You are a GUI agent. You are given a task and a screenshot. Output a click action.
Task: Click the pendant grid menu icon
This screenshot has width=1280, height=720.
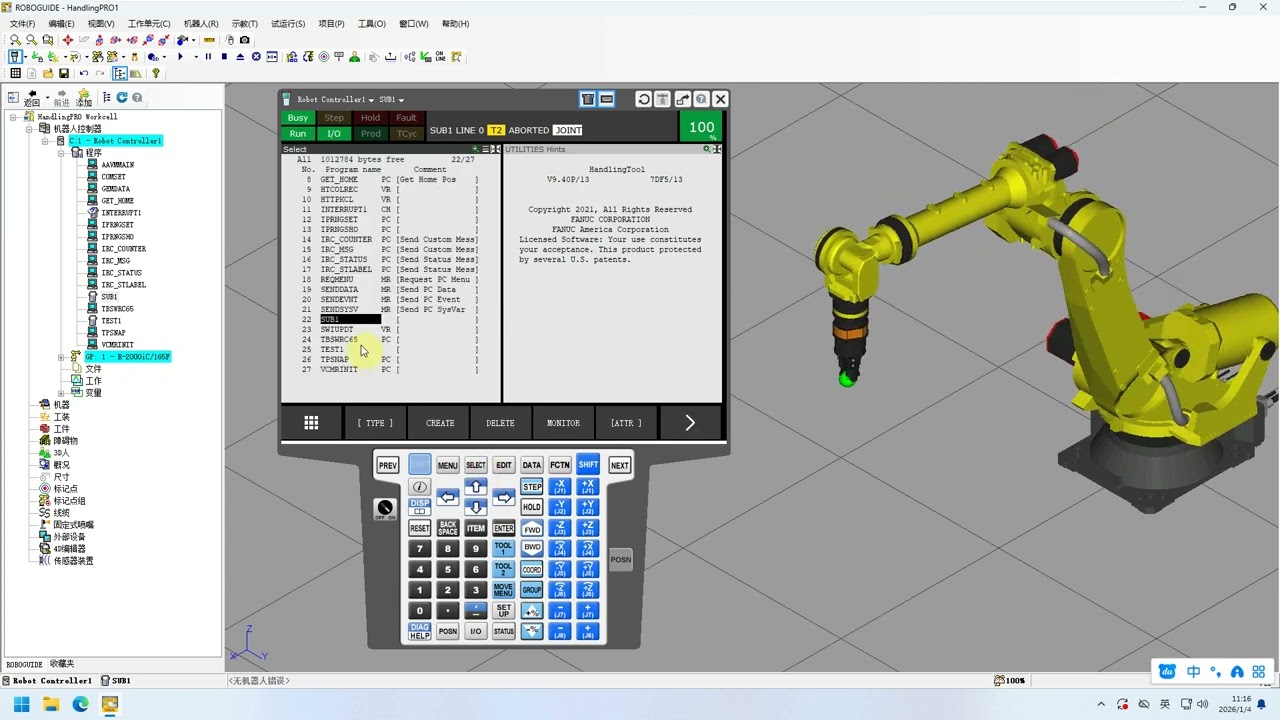311,423
